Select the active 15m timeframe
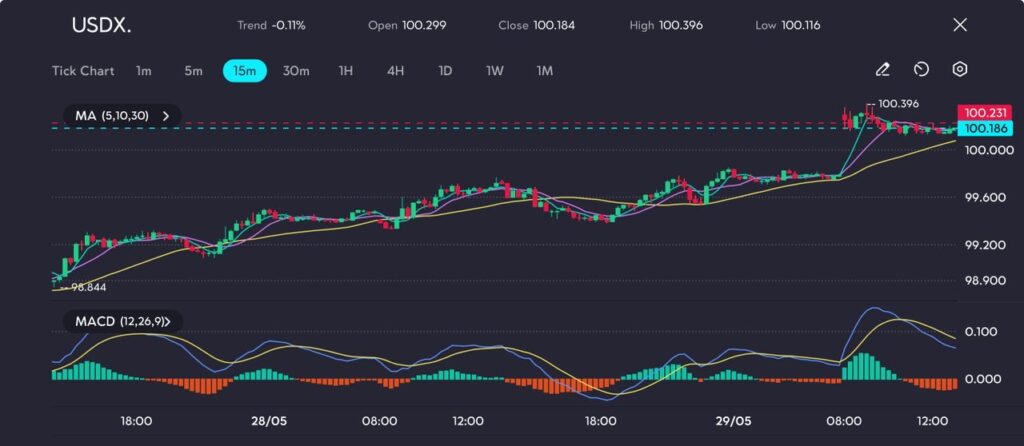Viewport: 1024px width, 446px height. tap(244, 71)
